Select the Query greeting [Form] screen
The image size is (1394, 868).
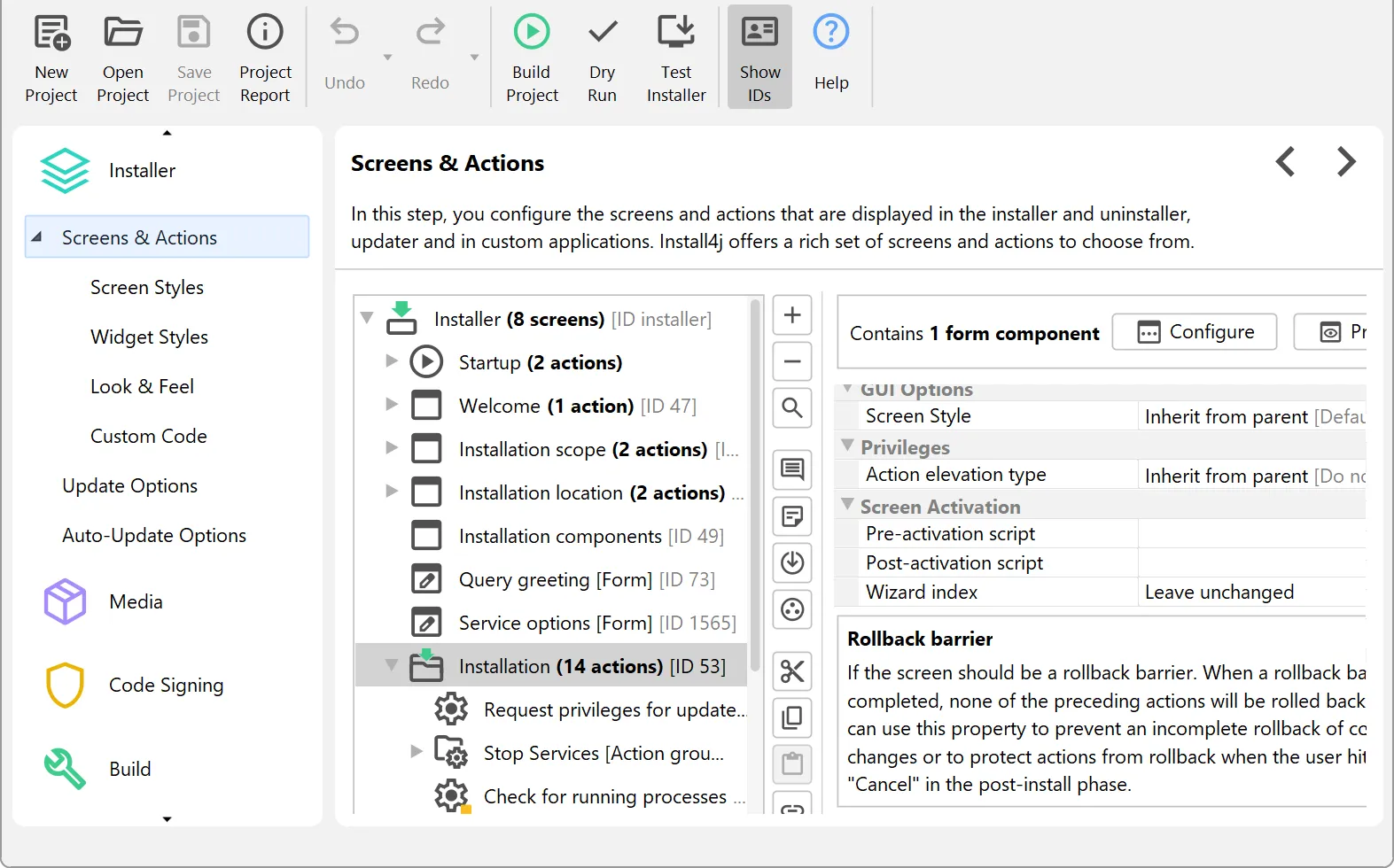pyautogui.click(x=551, y=579)
